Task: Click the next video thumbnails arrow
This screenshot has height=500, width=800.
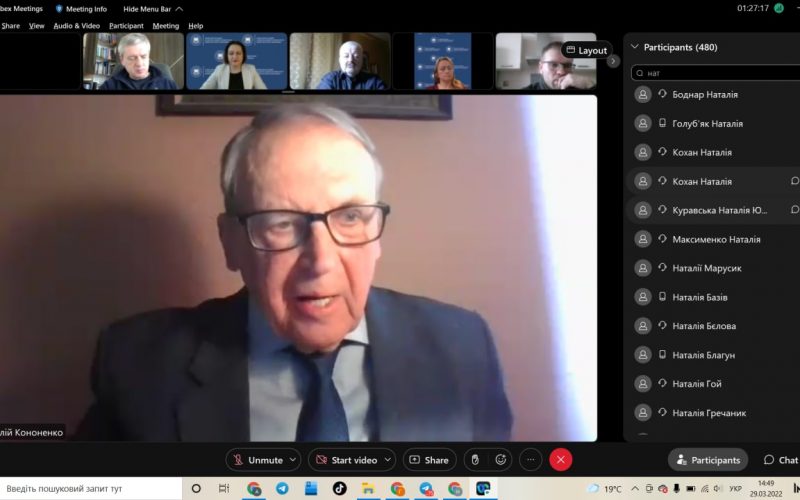Action: [613, 61]
